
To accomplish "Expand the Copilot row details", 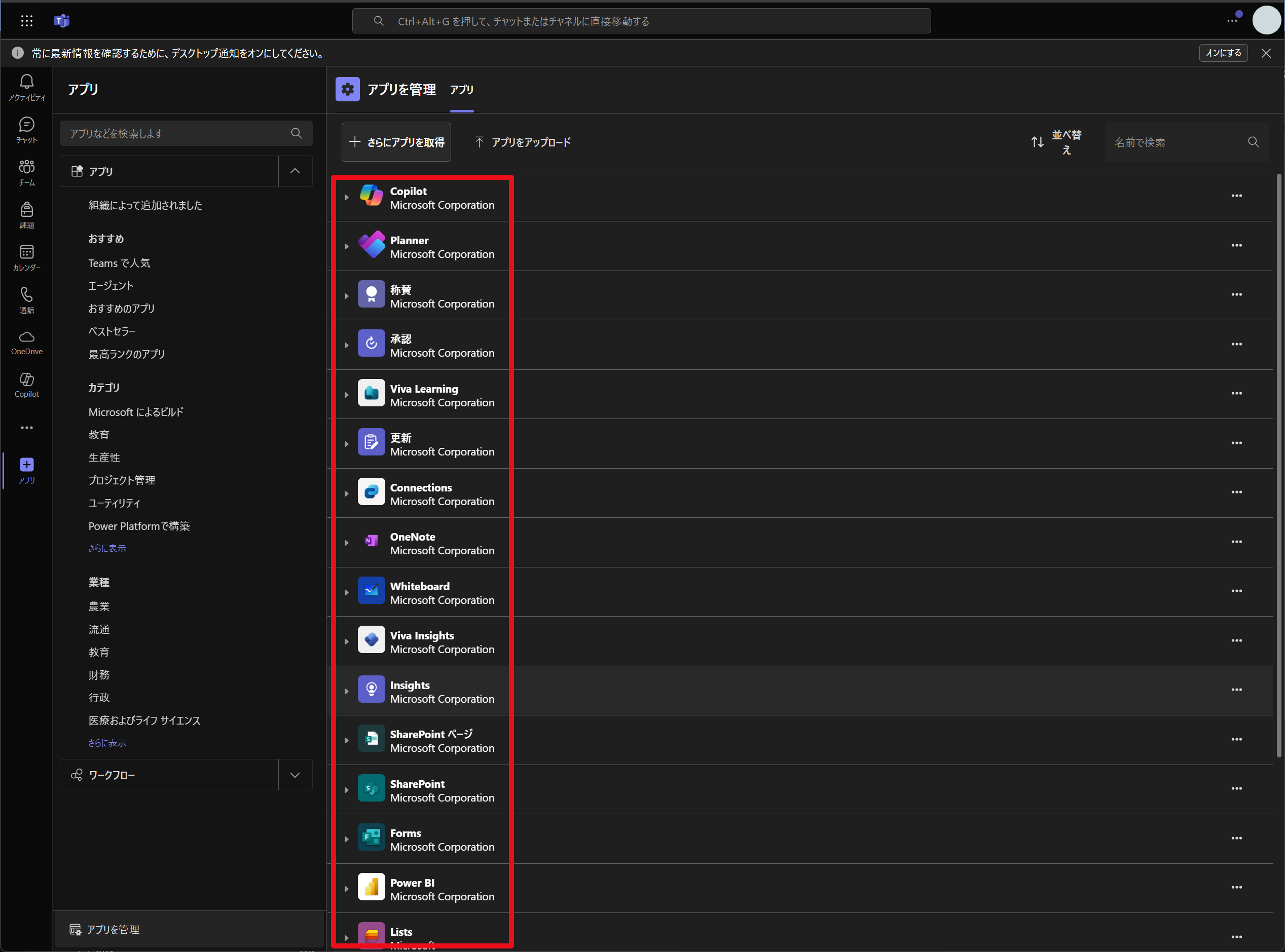I will click(347, 197).
